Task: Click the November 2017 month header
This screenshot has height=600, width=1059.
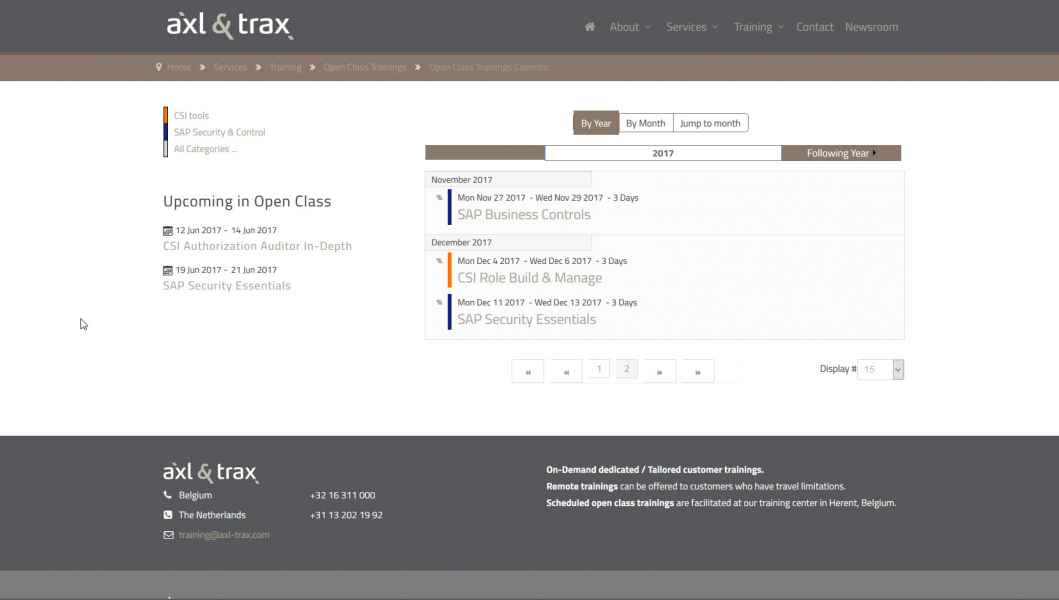Action: (508, 180)
